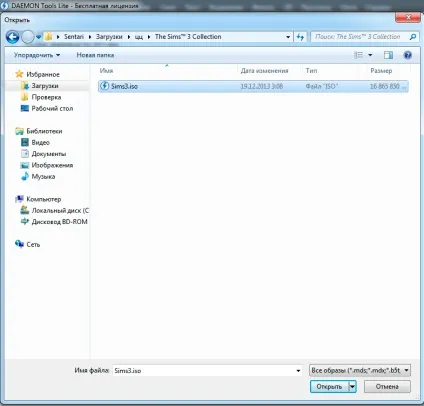Select Избранное in navigation pane
This screenshot has height=406, width=424.
point(43,74)
